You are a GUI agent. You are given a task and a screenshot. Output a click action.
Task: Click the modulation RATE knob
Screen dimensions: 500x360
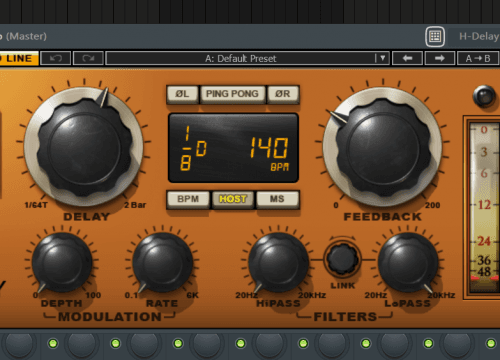click(163, 263)
